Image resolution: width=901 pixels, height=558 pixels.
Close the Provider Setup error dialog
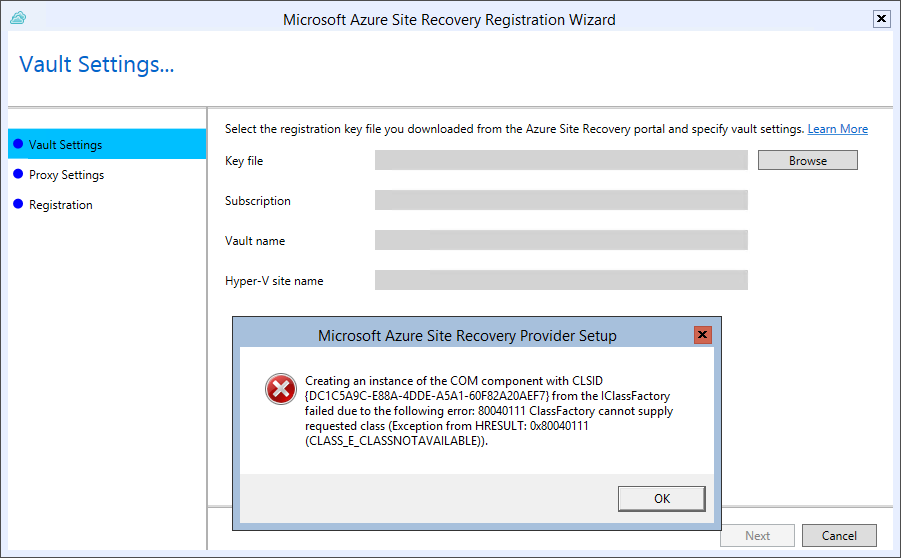(702, 334)
